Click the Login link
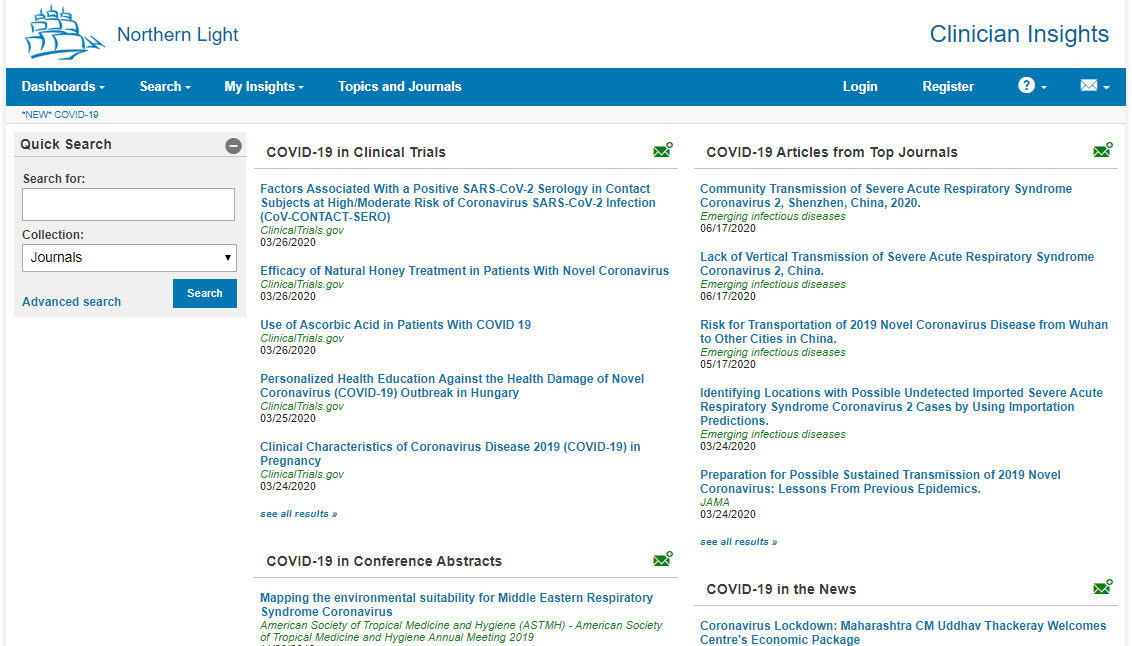The image size is (1132, 646). pyautogui.click(x=859, y=87)
